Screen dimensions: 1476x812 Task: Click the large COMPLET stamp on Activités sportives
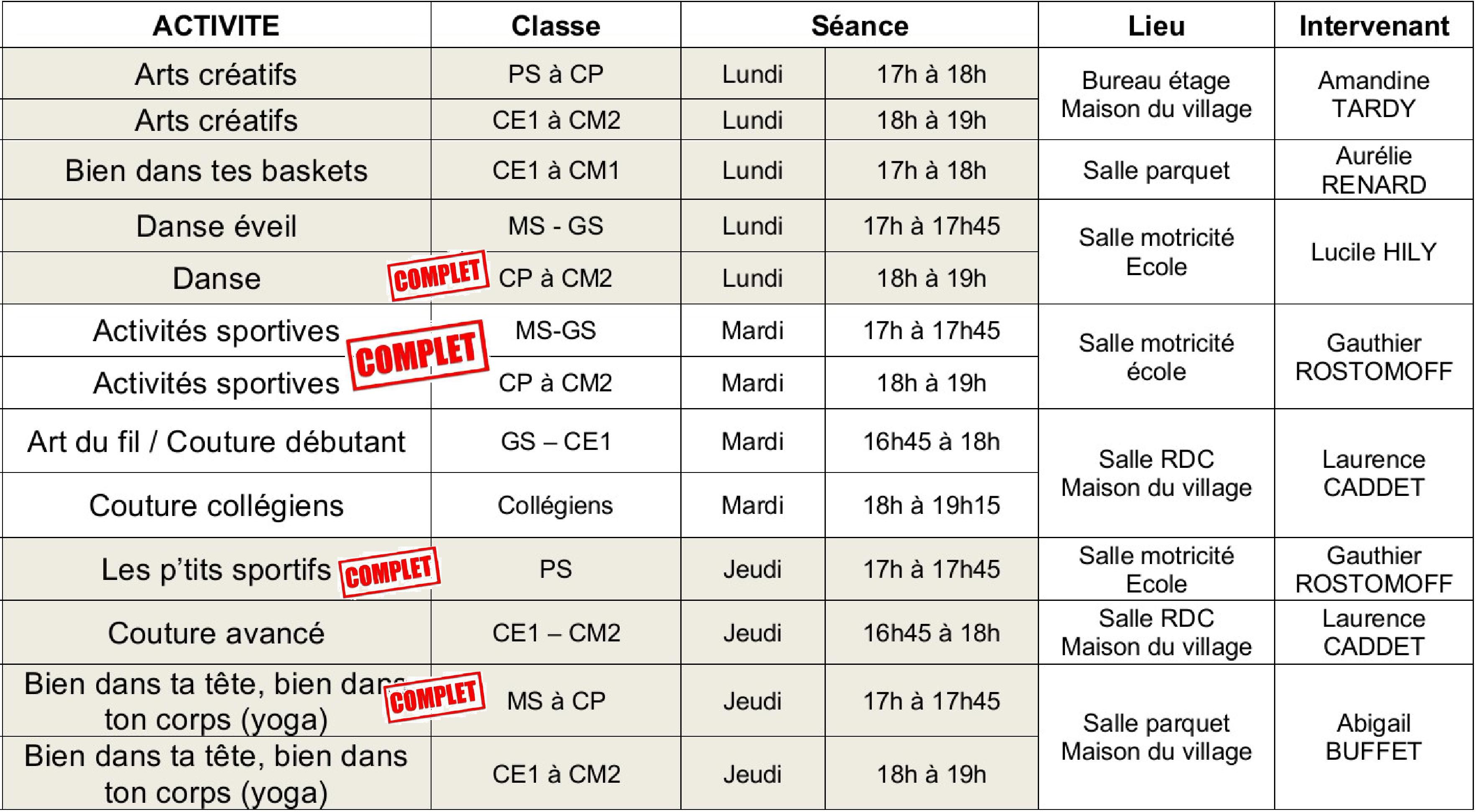click(x=418, y=355)
